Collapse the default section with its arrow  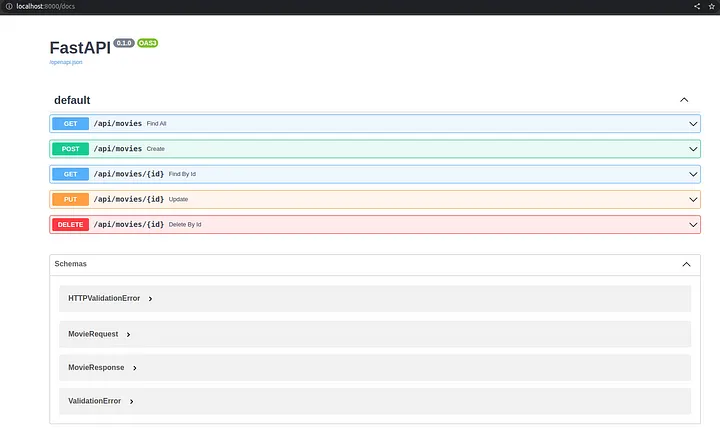click(x=684, y=100)
